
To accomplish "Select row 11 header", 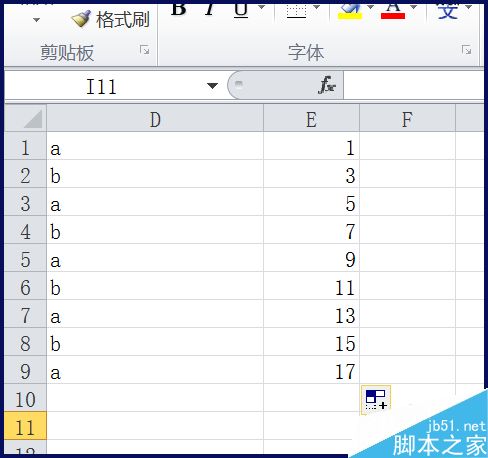I will point(25,426).
